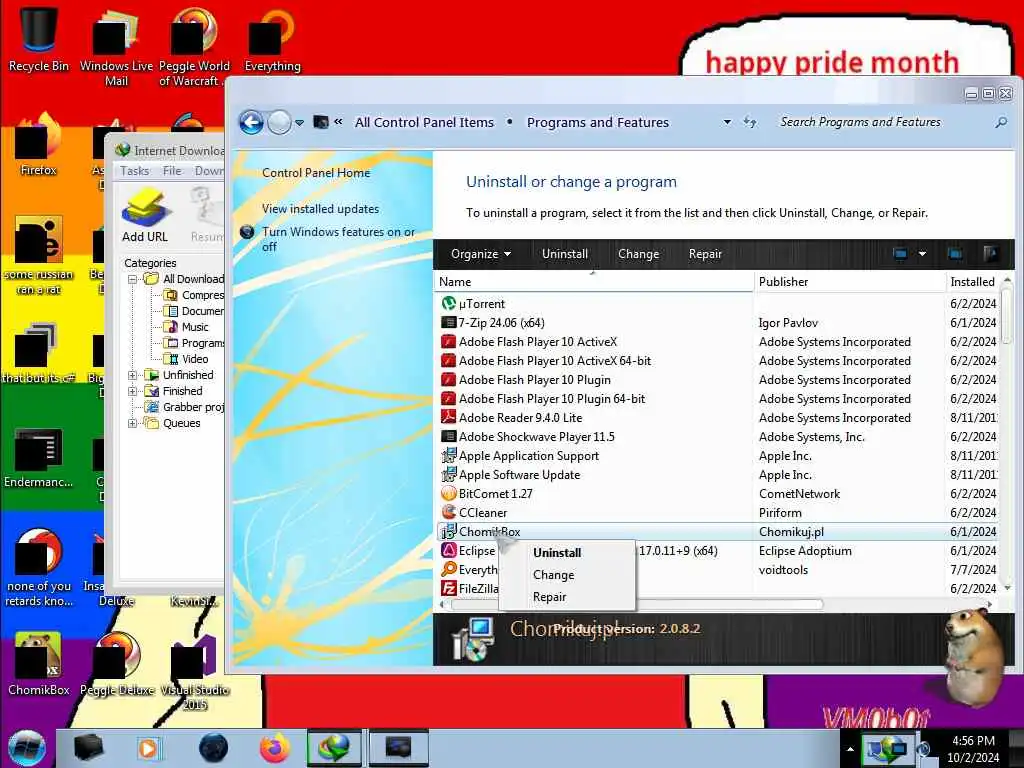Show the preview pane icon
This screenshot has height=768, width=1024.
pos(955,254)
